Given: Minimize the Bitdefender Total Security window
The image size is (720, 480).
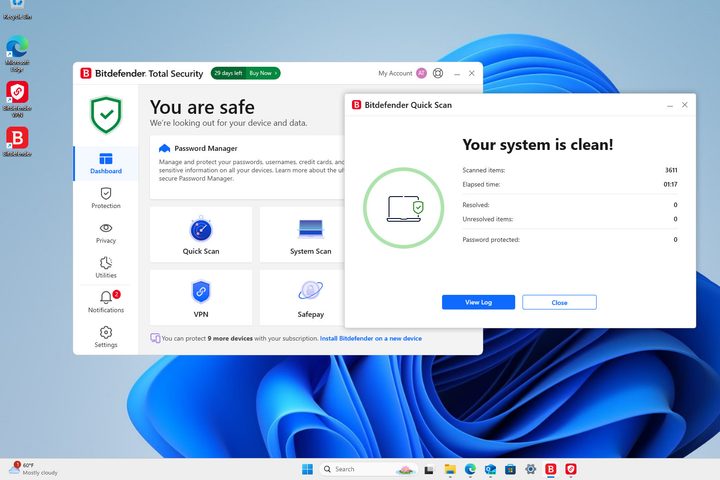Looking at the screenshot, I should click(x=457, y=73).
